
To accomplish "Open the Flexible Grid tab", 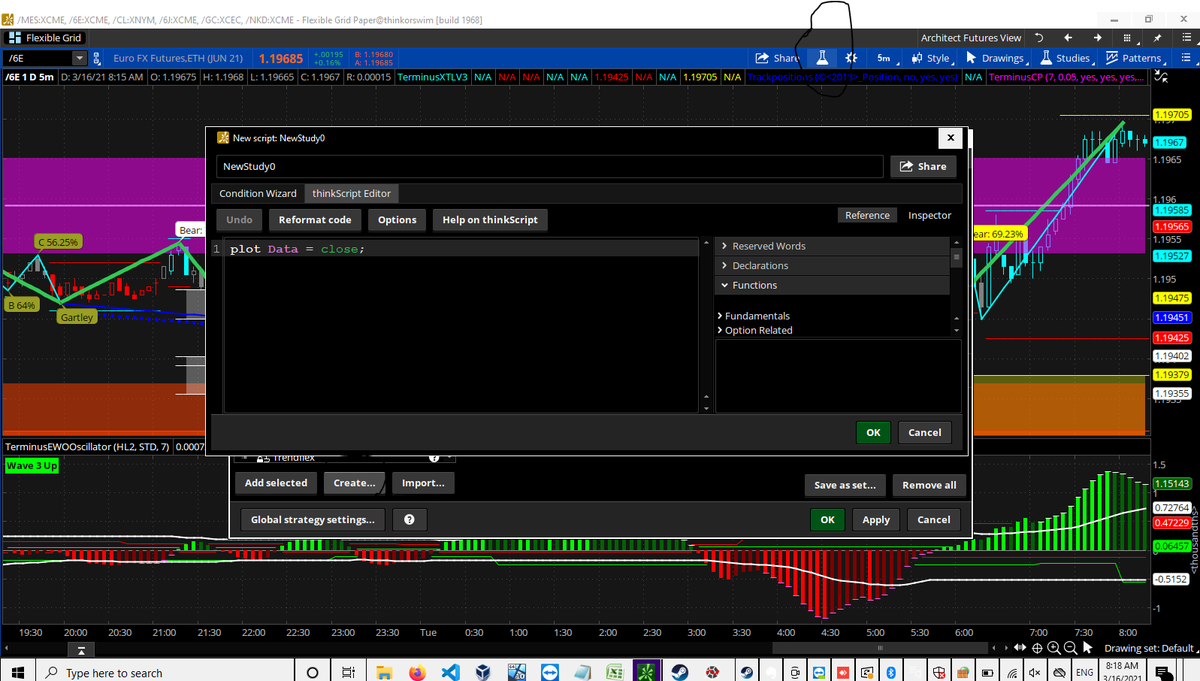I will pos(44,38).
